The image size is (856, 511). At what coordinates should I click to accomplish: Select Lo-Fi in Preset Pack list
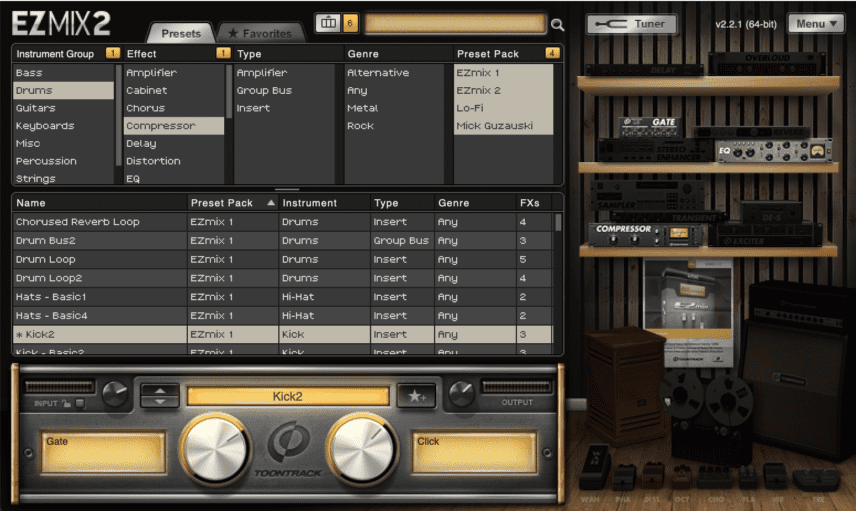tap(503, 108)
